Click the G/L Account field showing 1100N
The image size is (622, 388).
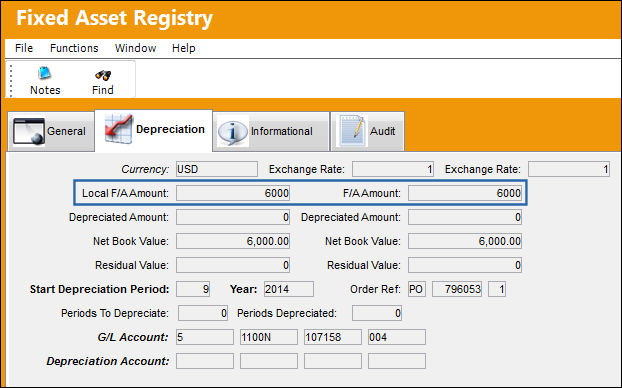pyautogui.click(x=269, y=337)
